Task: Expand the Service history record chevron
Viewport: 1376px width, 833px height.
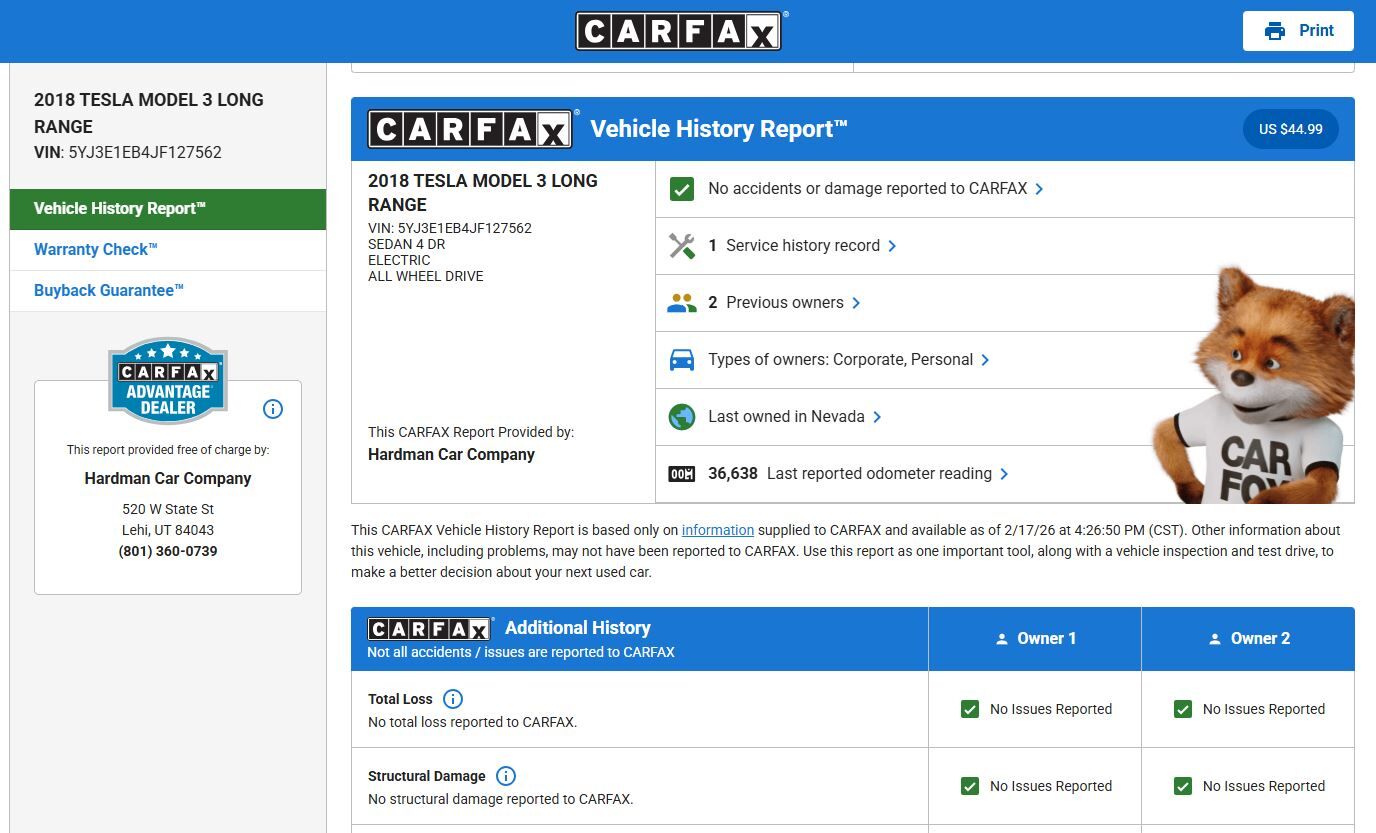Action: point(892,246)
